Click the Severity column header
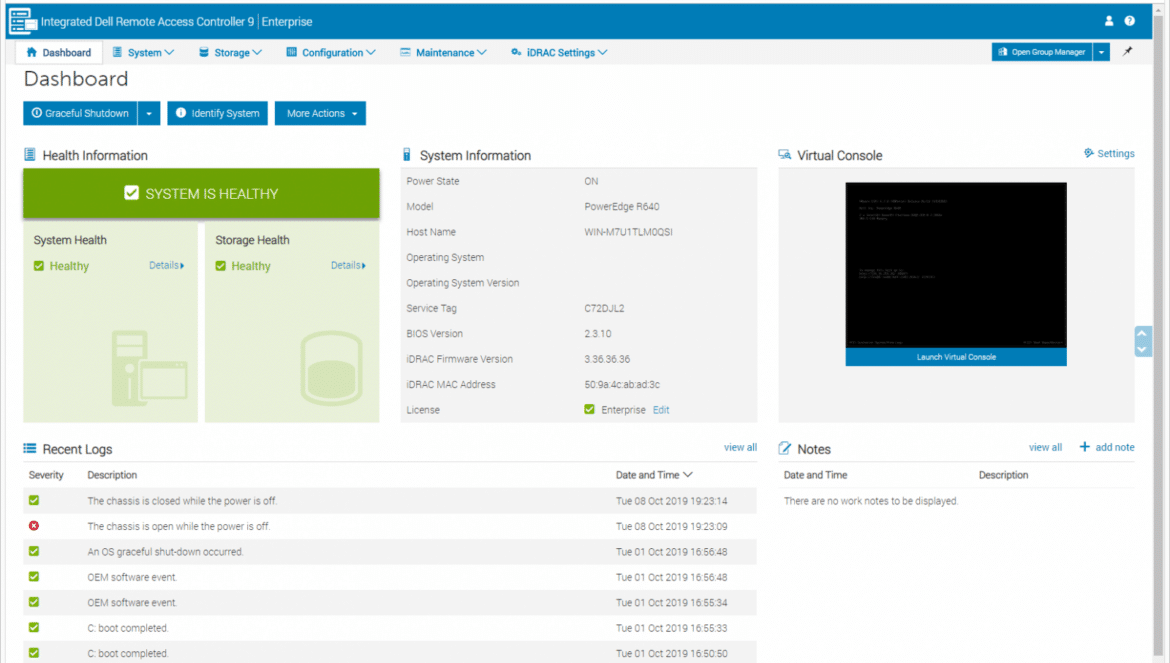The width and height of the screenshot is (1170, 663). pyautogui.click(x=46, y=475)
